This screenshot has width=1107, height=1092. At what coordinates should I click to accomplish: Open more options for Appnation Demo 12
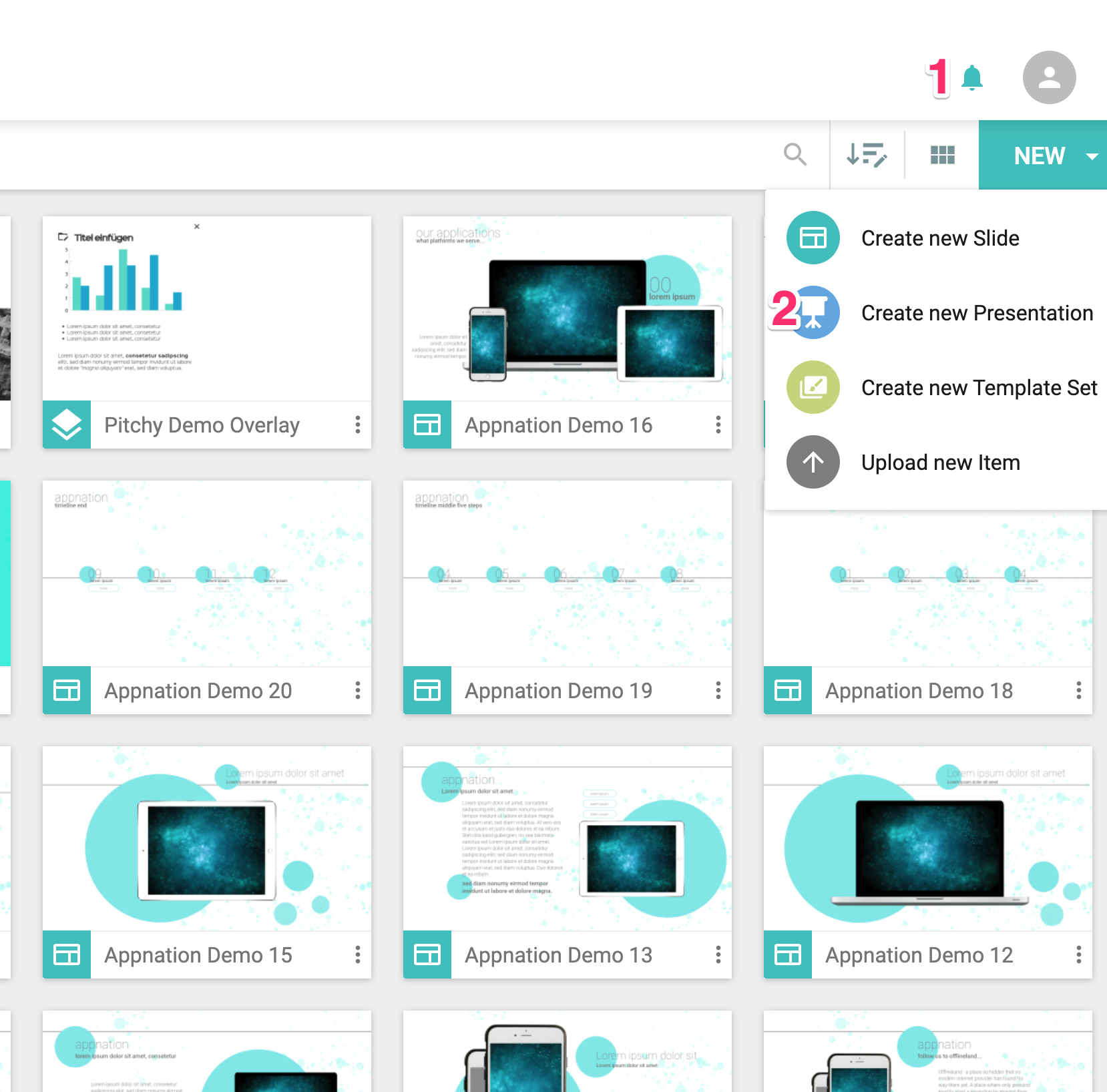coord(1079,954)
